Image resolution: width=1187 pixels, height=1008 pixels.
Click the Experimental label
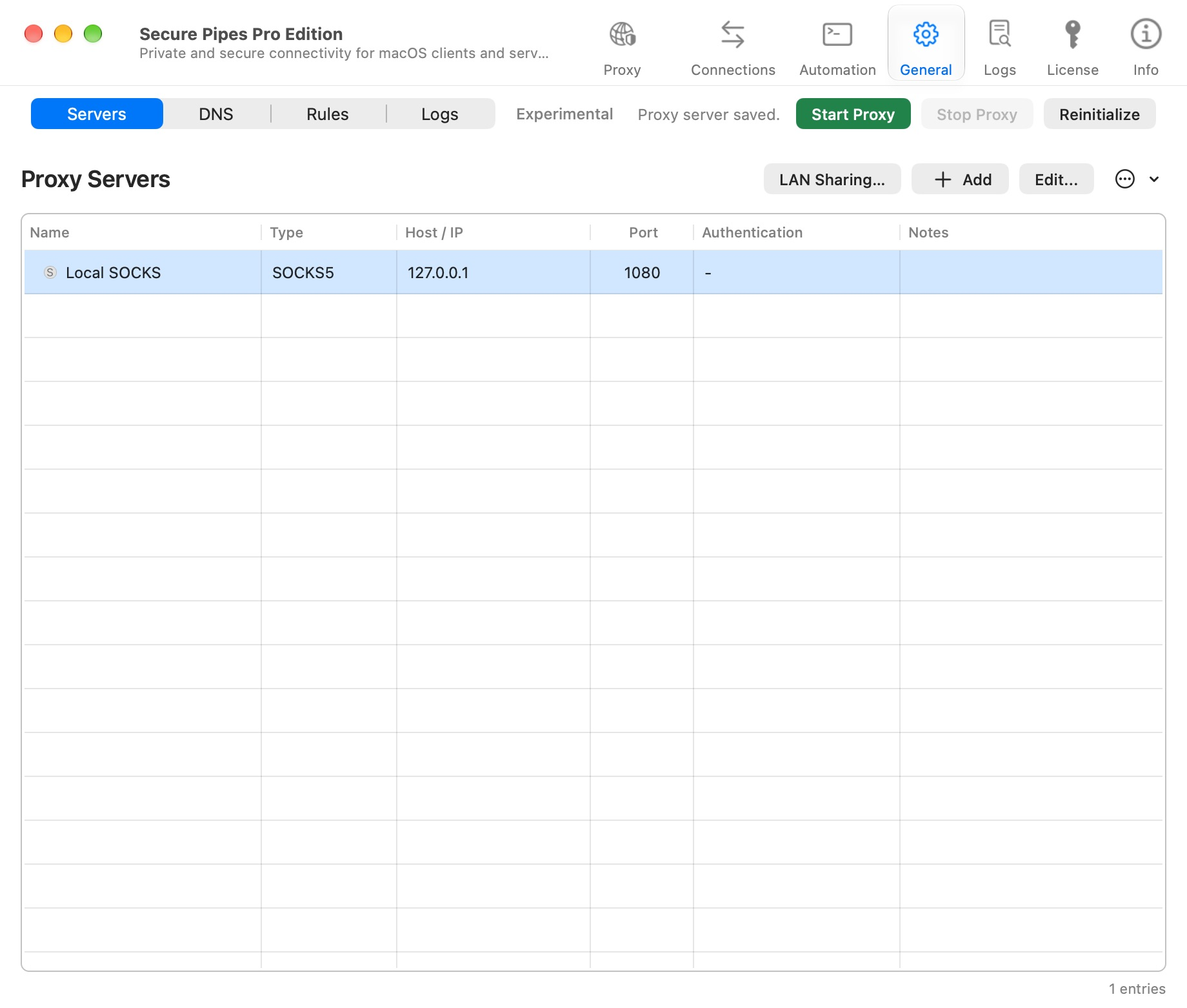point(564,114)
